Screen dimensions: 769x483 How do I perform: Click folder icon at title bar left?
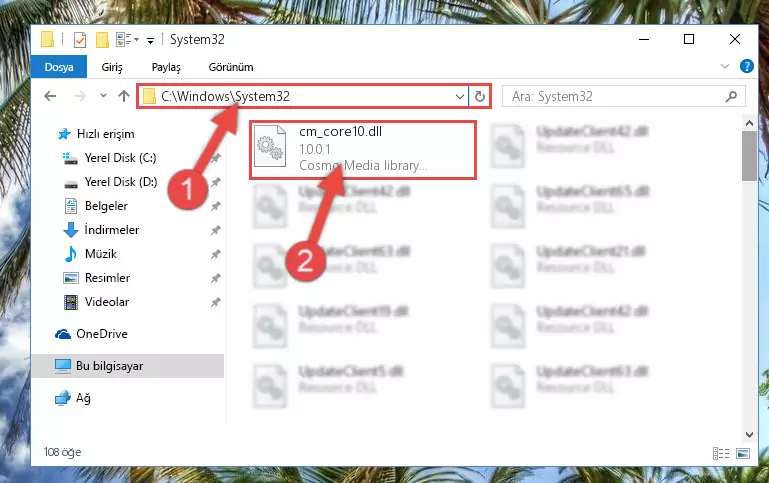[48, 40]
